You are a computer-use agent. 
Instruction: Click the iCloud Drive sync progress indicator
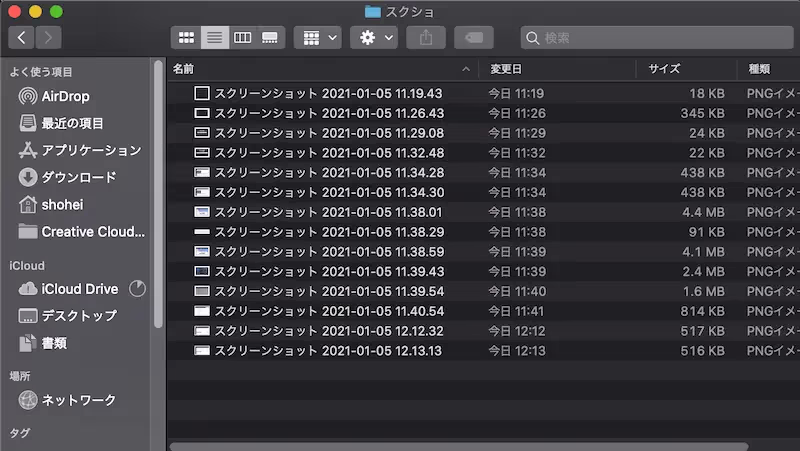(x=137, y=289)
